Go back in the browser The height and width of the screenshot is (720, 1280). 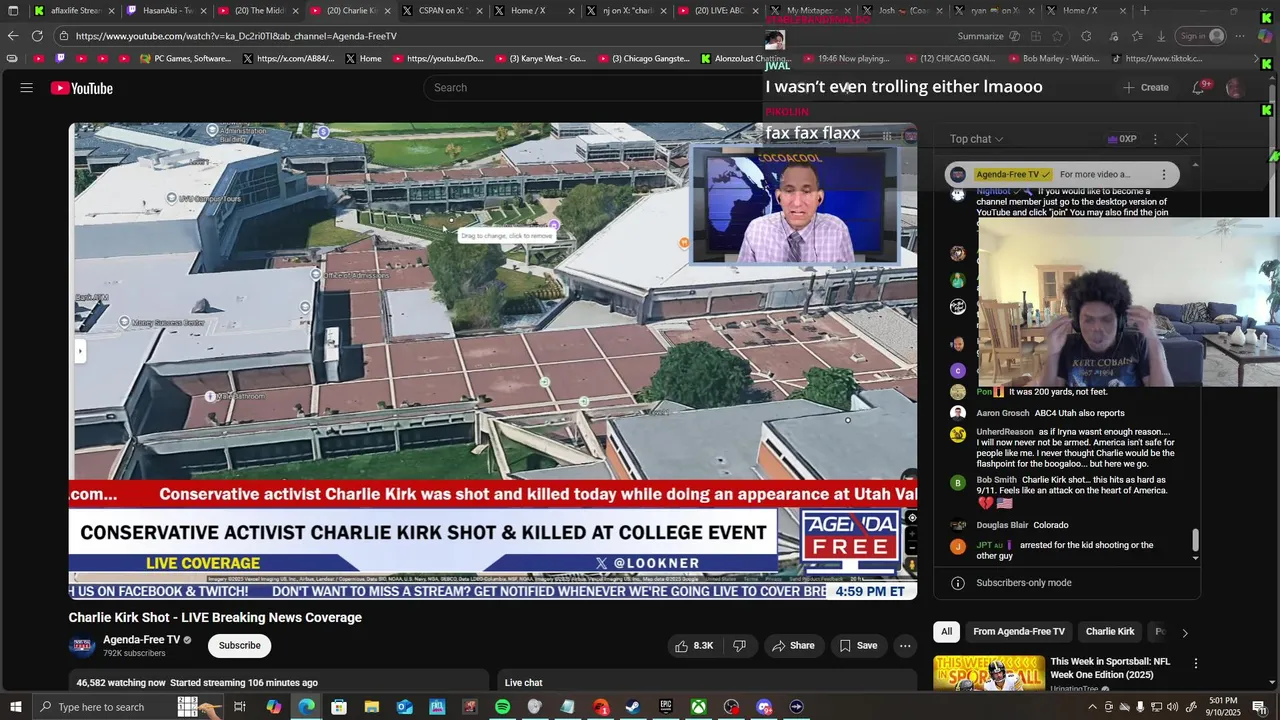(13, 36)
